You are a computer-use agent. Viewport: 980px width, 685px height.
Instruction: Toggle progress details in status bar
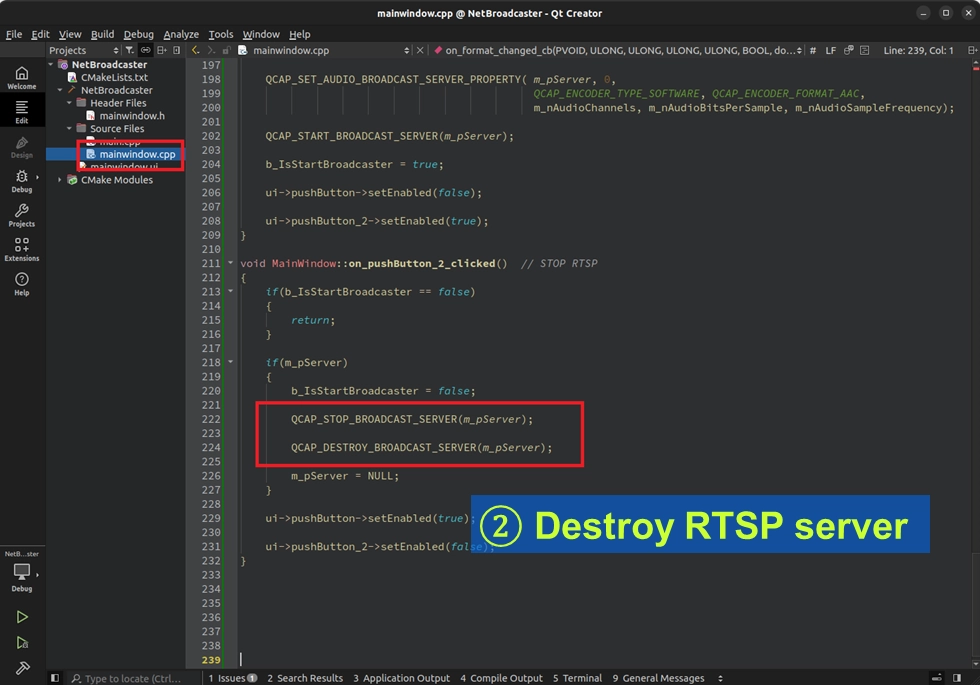(x=937, y=678)
